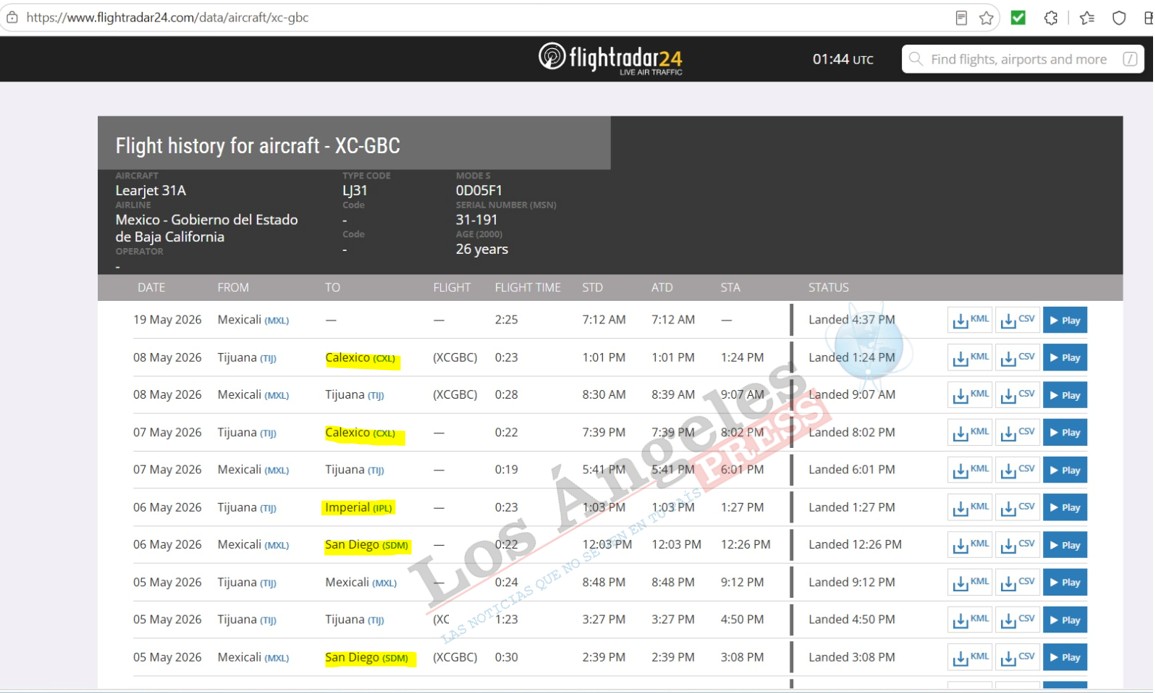Click the shield icon in browser toolbar

1119,18
